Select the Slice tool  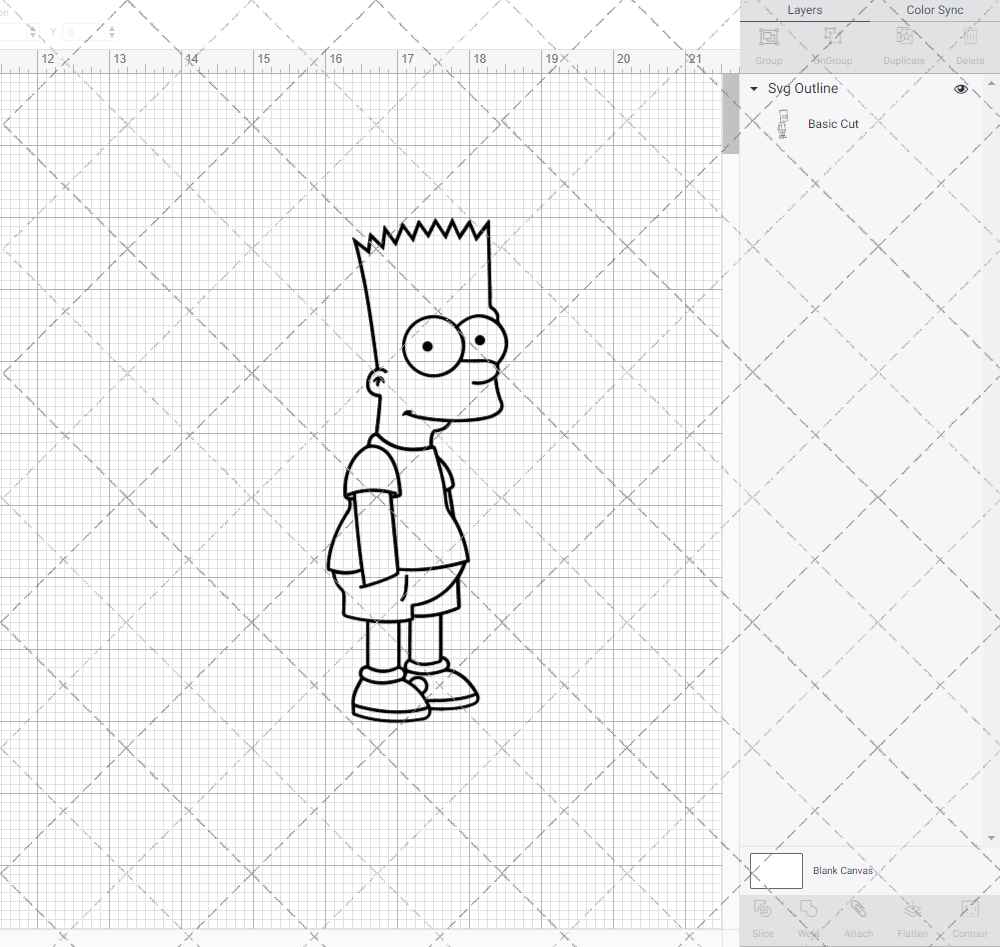pyautogui.click(x=762, y=916)
